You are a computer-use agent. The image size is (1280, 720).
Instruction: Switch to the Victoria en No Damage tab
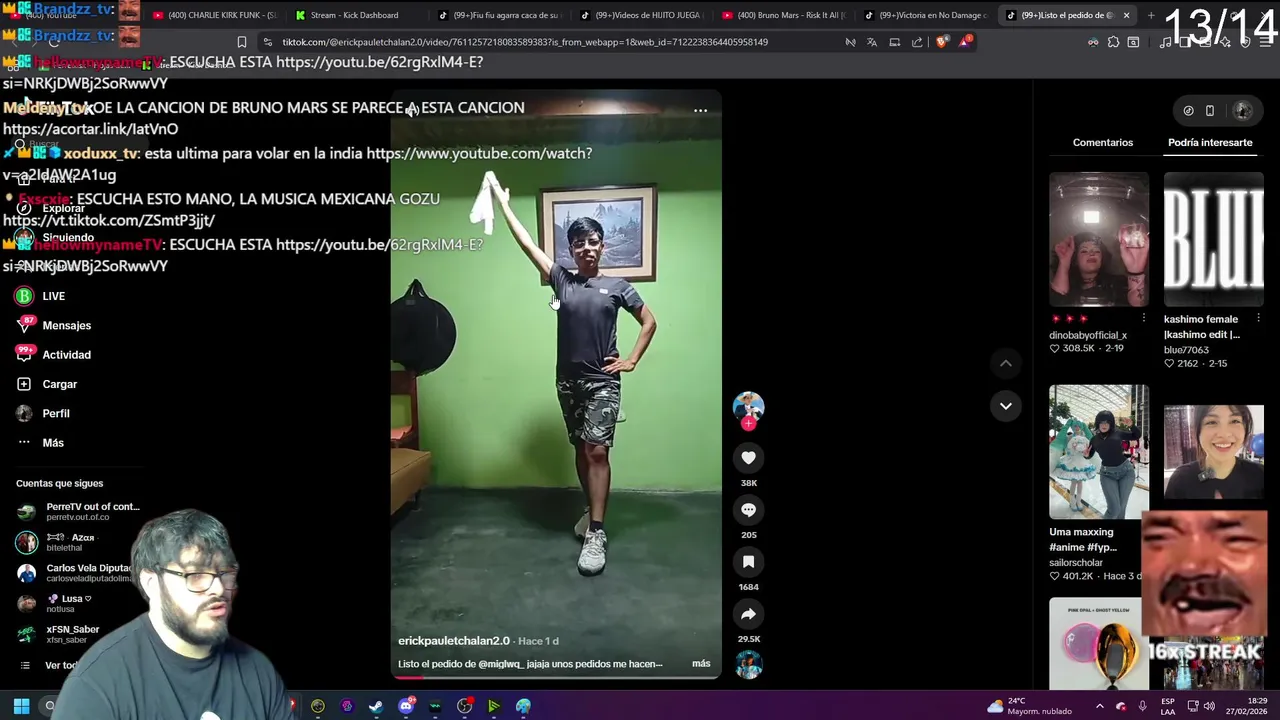(927, 15)
